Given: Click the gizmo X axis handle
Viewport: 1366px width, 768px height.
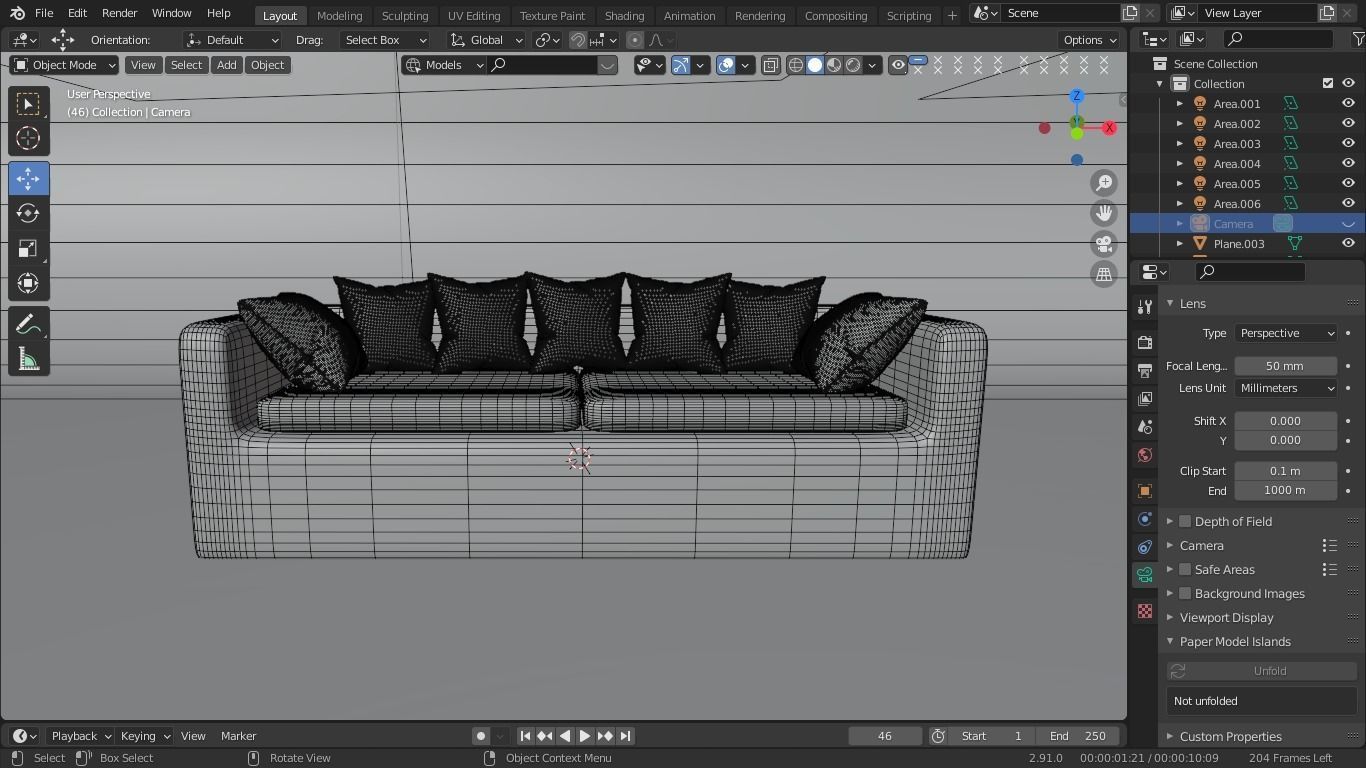Looking at the screenshot, I should click(x=1109, y=128).
